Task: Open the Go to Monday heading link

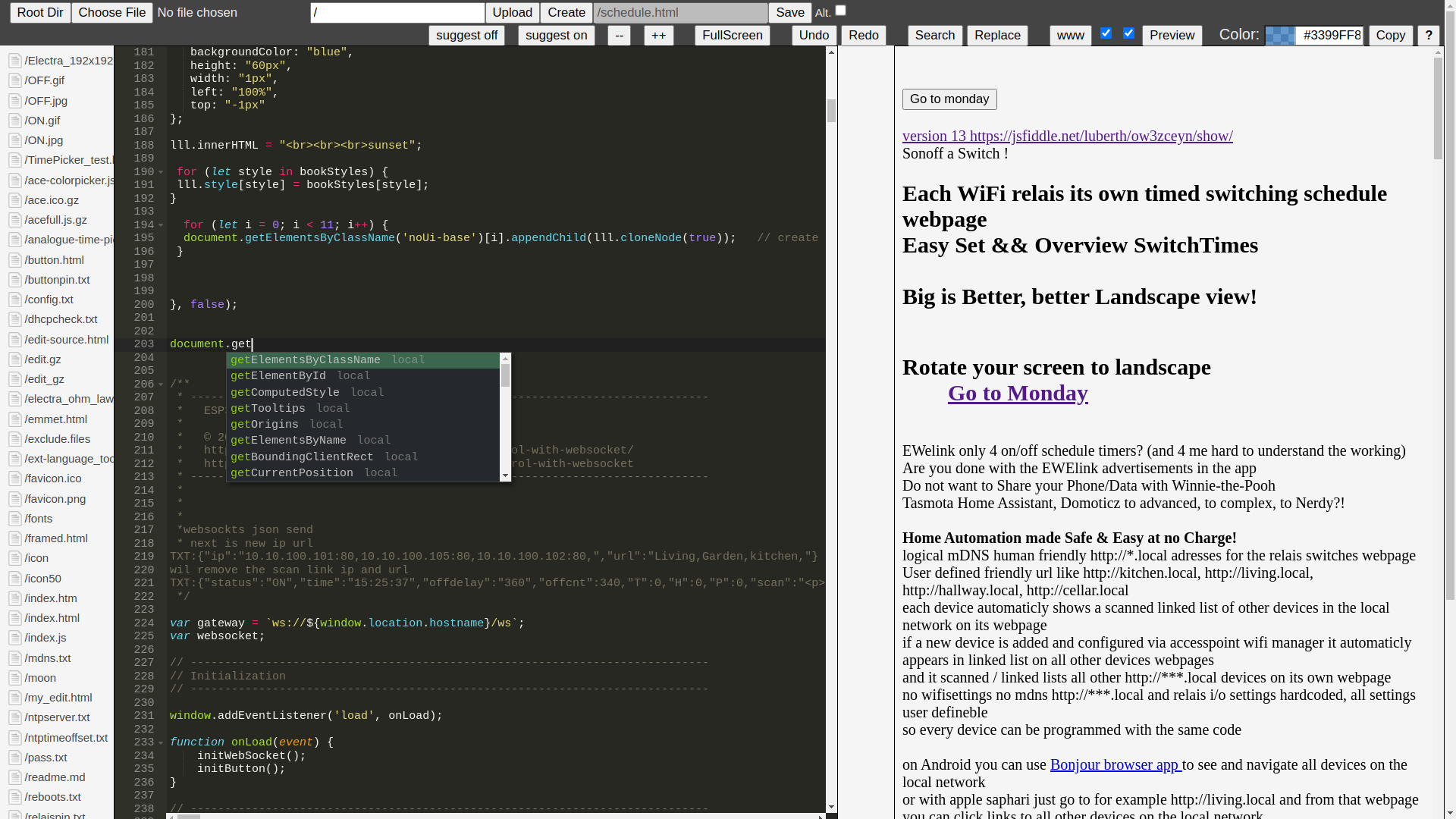Action: (1018, 393)
